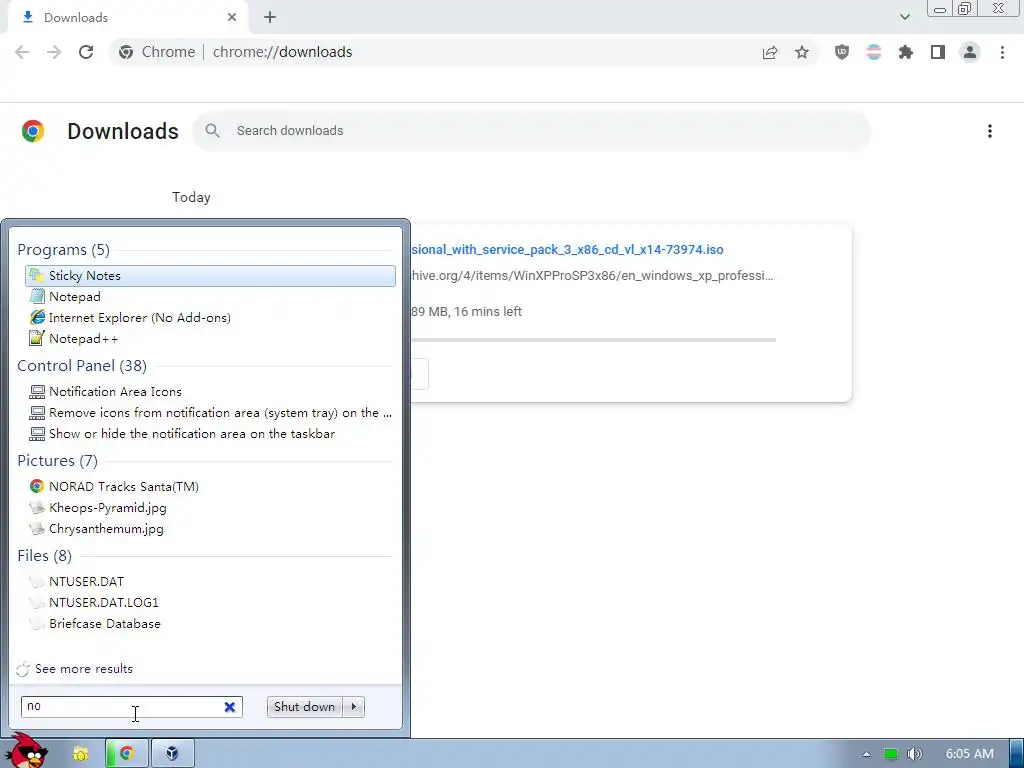1024x768 pixels.
Task: Close the Downloads tab
Action: 232,18
